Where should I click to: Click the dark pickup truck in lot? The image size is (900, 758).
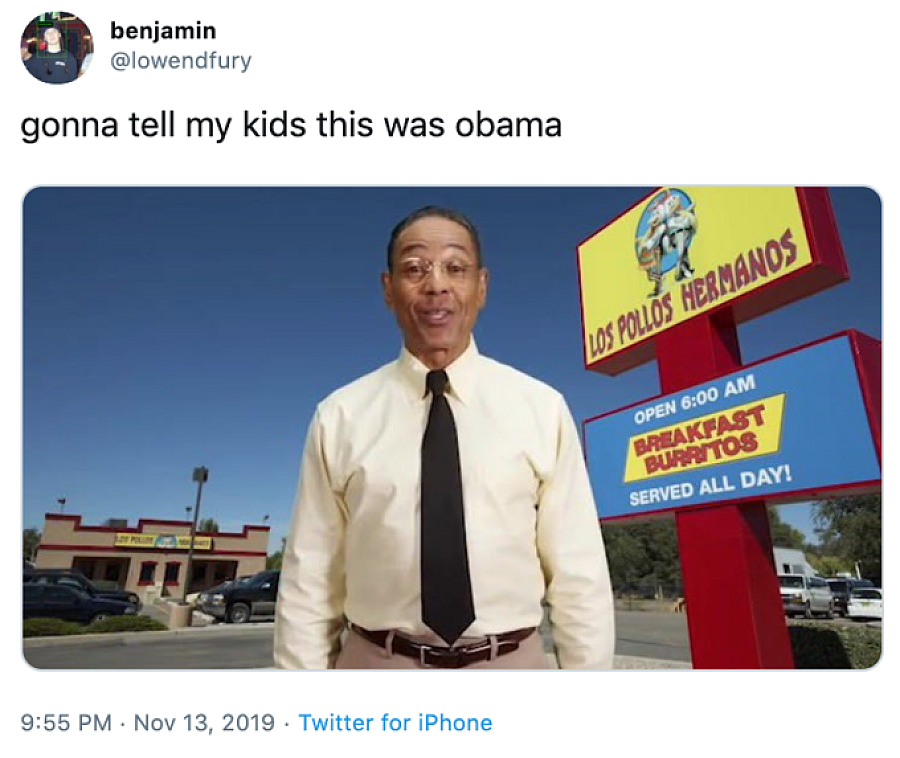pos(238,597)
